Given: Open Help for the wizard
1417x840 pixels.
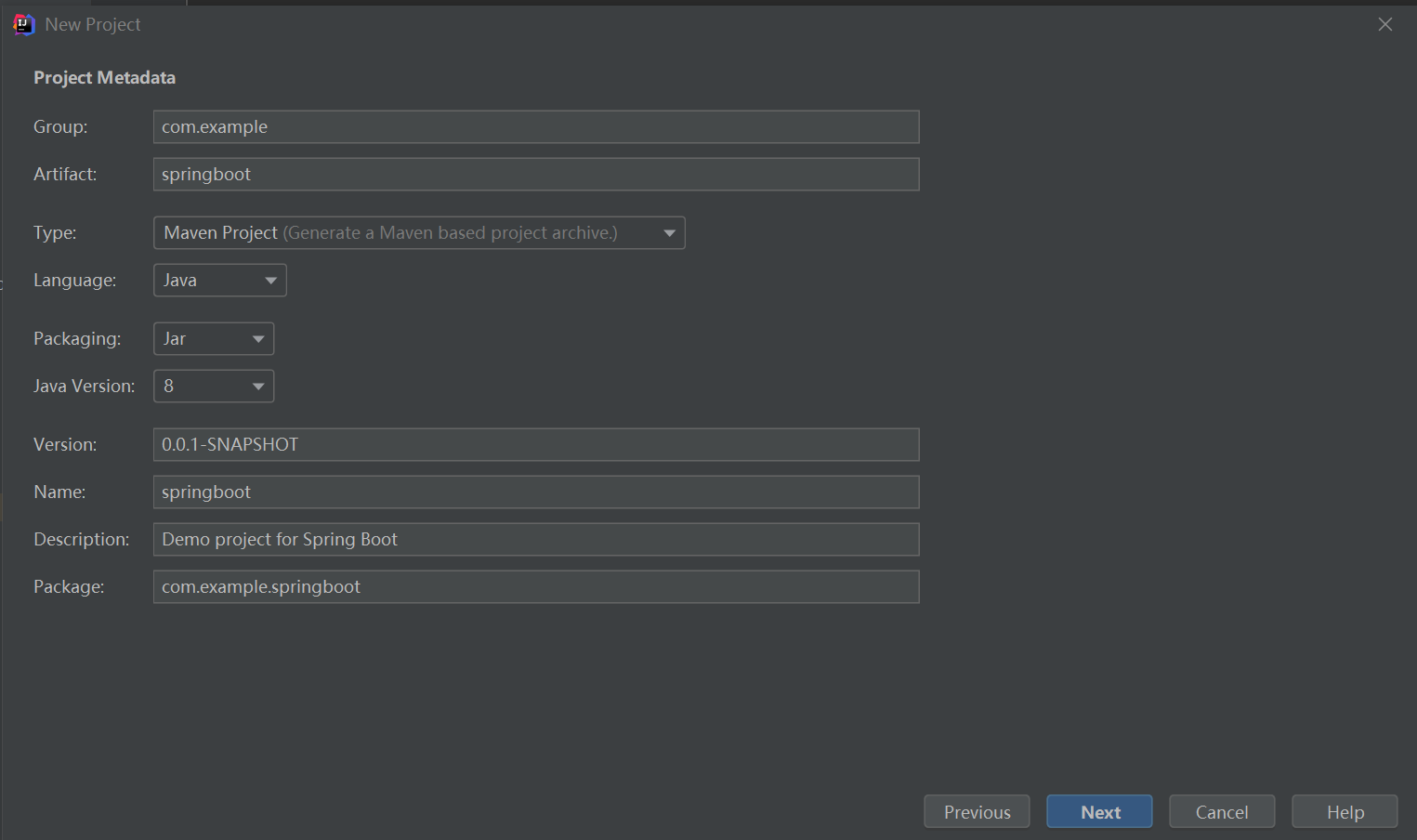Looking at the screenshot, I should [1345, 812].
